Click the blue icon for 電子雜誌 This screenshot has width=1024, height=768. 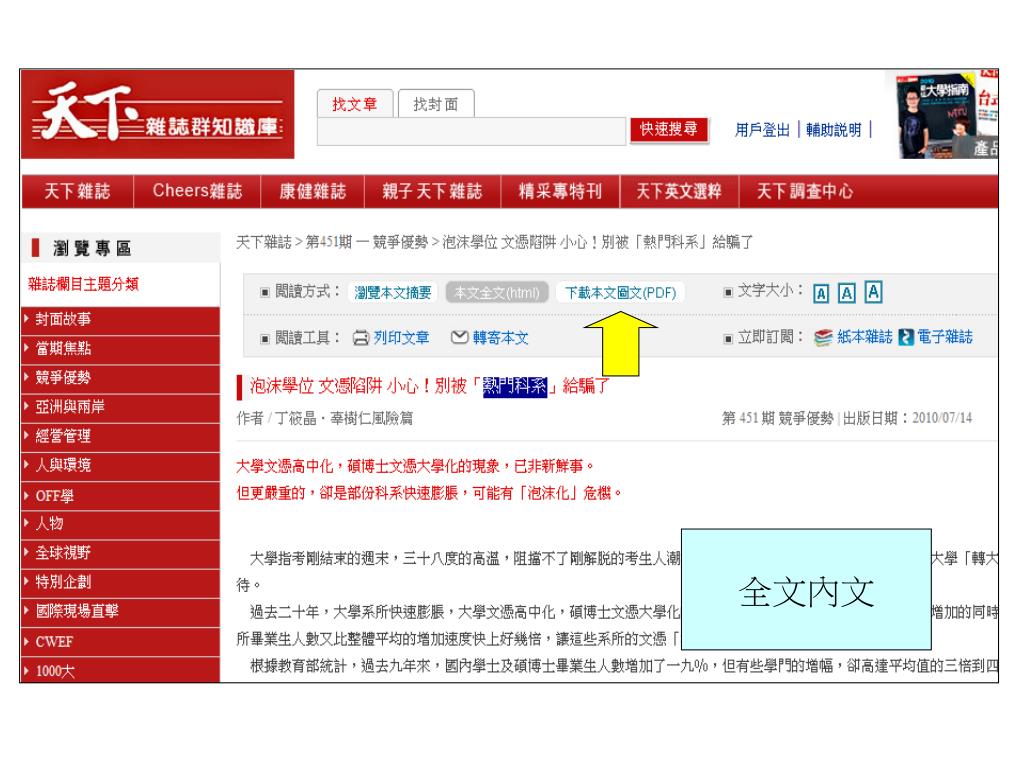[x=906, y=337]
